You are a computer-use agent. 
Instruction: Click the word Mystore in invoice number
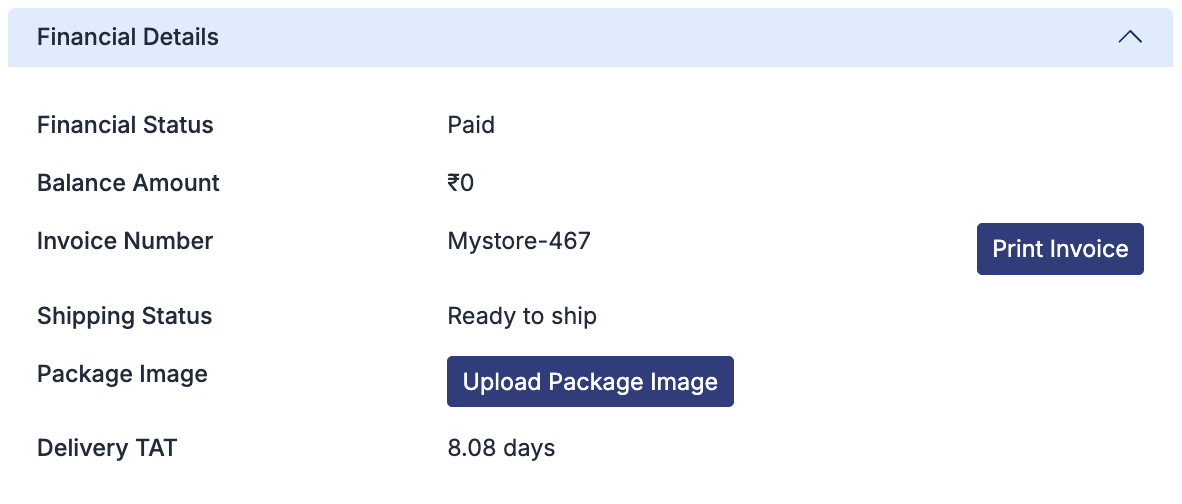489,241
